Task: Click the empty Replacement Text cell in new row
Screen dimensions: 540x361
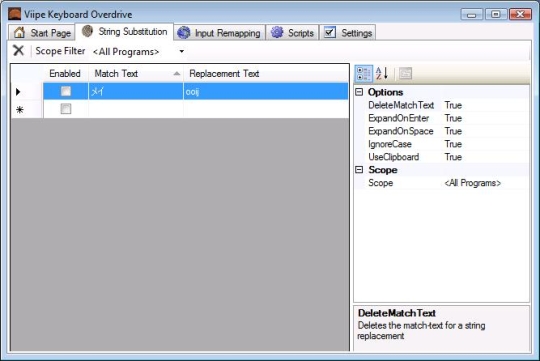Action: click(266, 109)
